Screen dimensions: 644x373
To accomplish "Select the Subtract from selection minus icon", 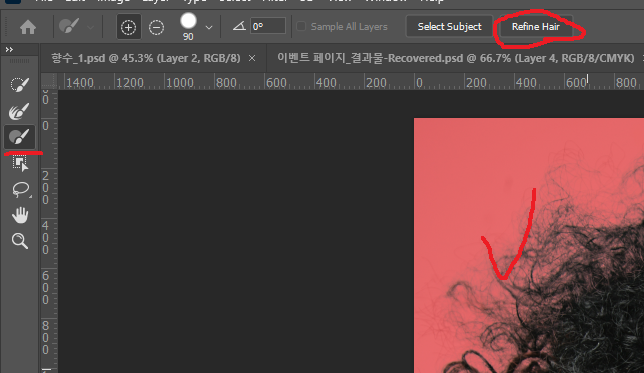I will coord(156,28).
